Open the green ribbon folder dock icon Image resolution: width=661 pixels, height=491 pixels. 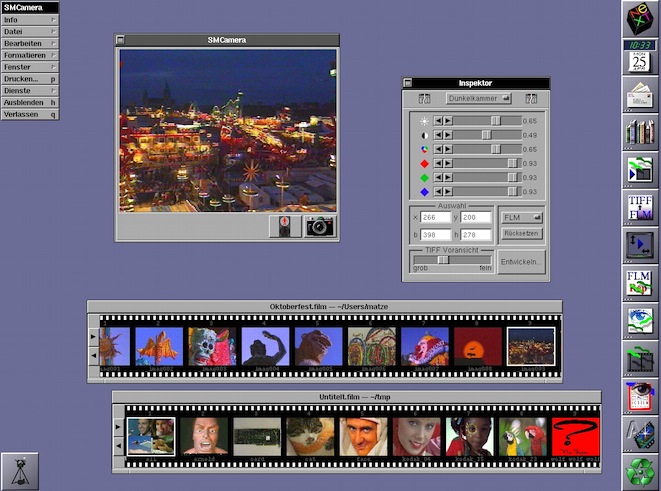pos(640,170)
